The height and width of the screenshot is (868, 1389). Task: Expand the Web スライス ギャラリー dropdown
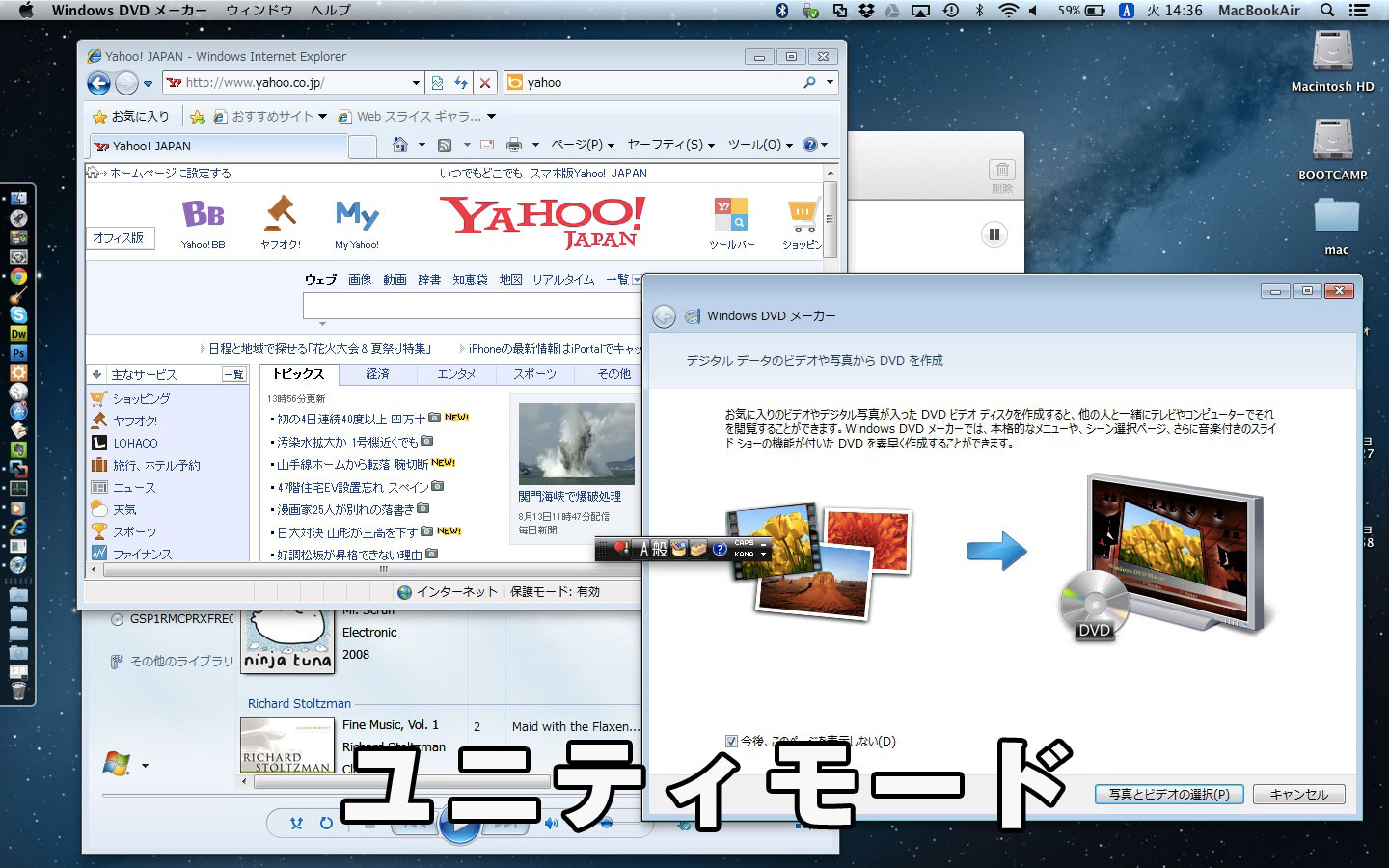tap(491, 117)
